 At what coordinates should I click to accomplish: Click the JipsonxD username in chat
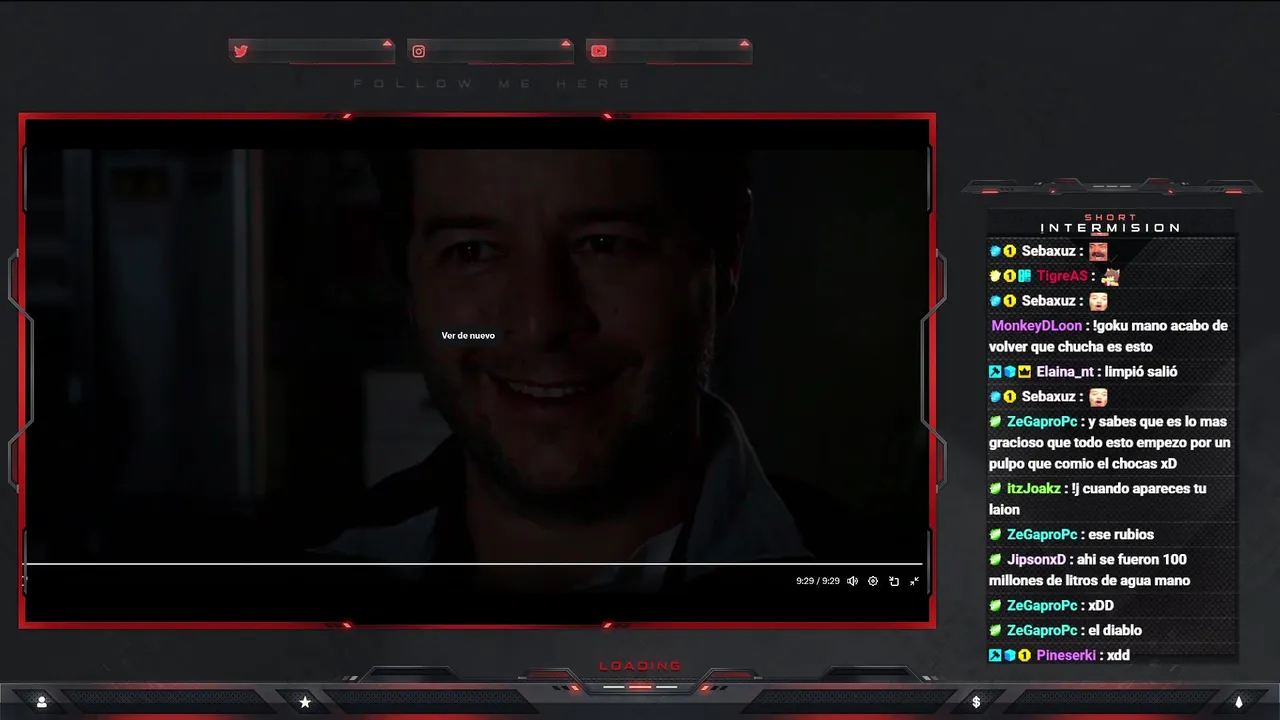click(x=1037, y=560)
